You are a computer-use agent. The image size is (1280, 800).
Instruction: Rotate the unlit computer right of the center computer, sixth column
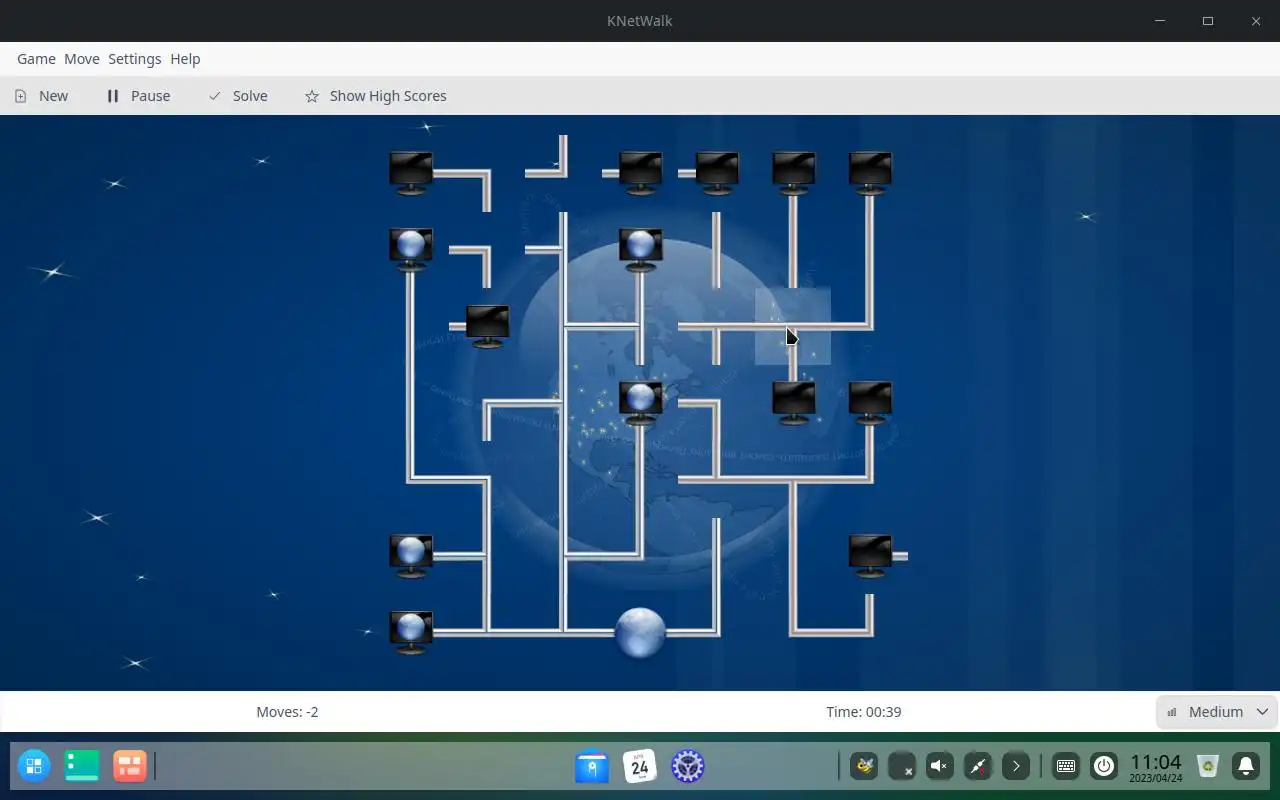coord(793,403)
